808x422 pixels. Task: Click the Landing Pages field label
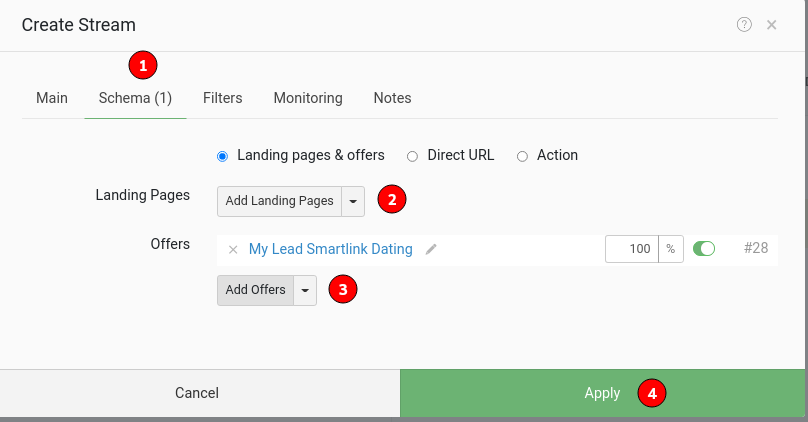point(143,195)
